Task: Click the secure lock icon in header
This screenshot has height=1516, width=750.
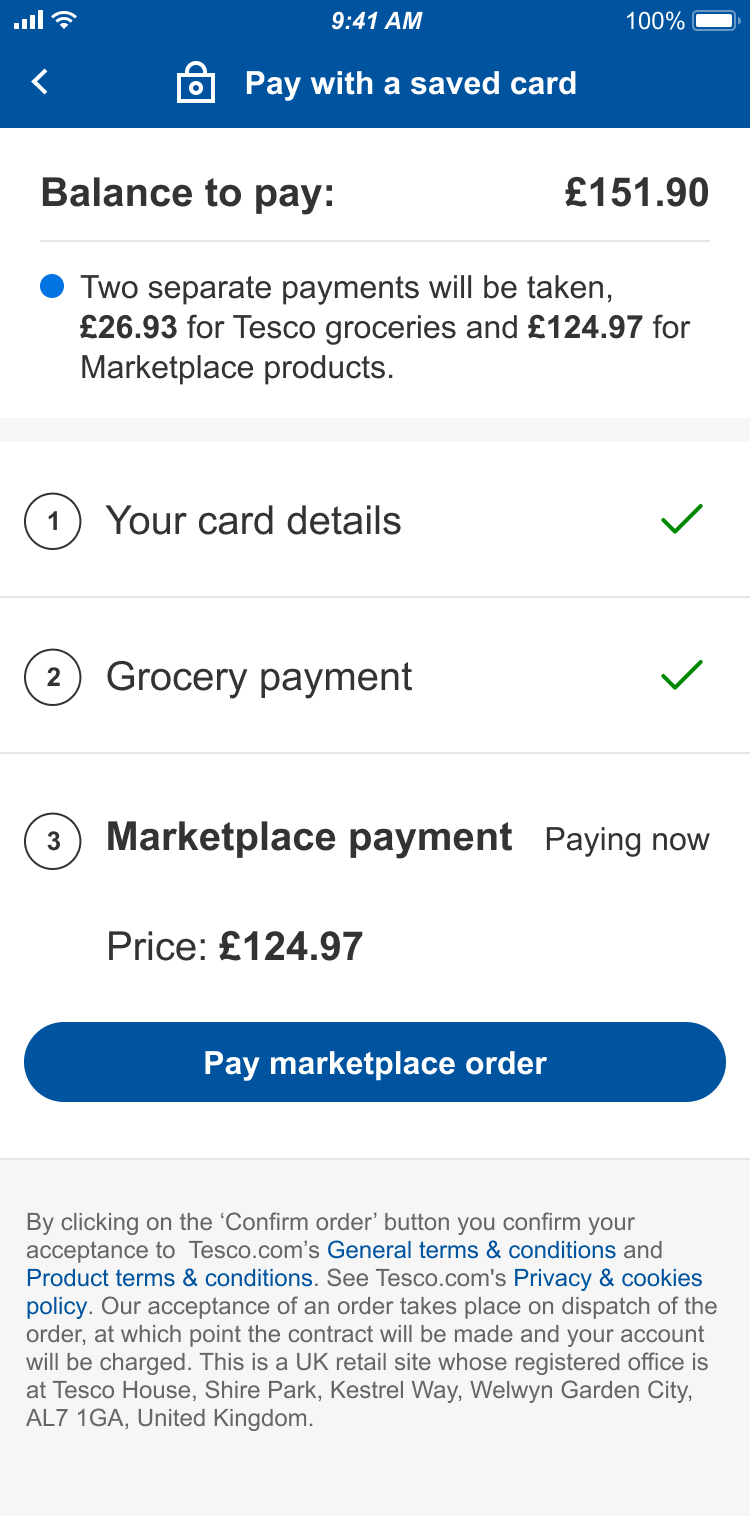Action: [196, 83]
